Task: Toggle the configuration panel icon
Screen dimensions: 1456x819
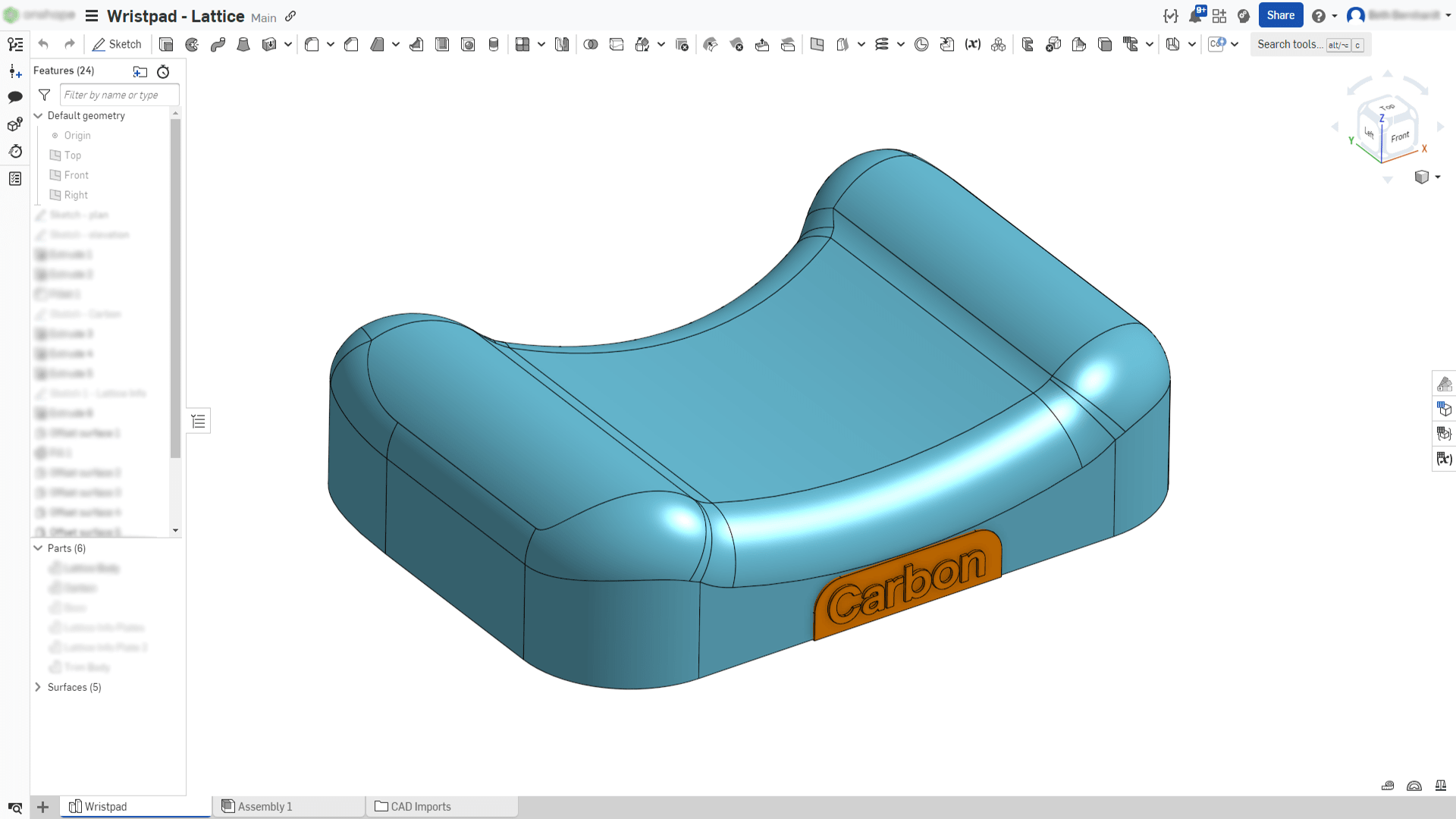Action: click(1444, 409)
